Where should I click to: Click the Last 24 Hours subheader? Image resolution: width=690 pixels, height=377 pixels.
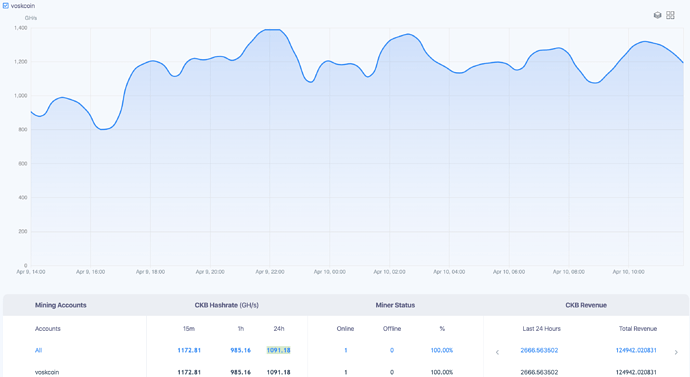click(x=542, y=329)
